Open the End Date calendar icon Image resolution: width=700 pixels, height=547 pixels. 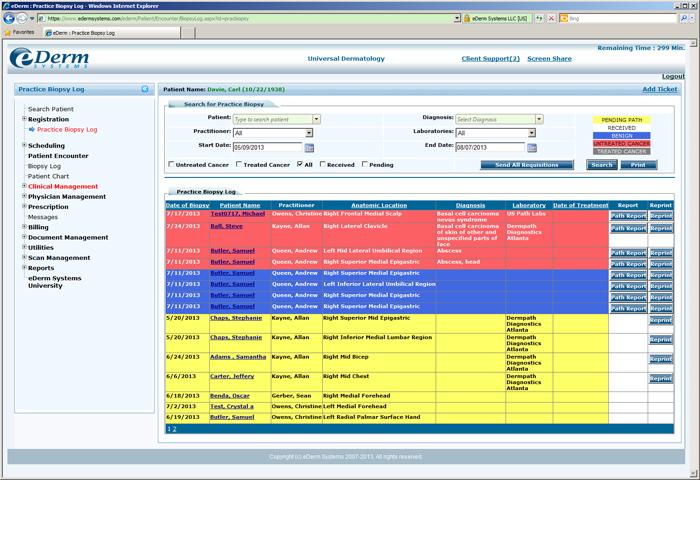[532, 147]
